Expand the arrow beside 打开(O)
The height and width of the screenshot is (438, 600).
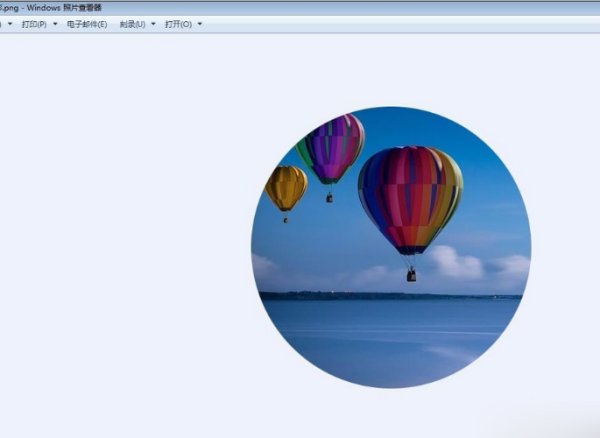point(200,24)
